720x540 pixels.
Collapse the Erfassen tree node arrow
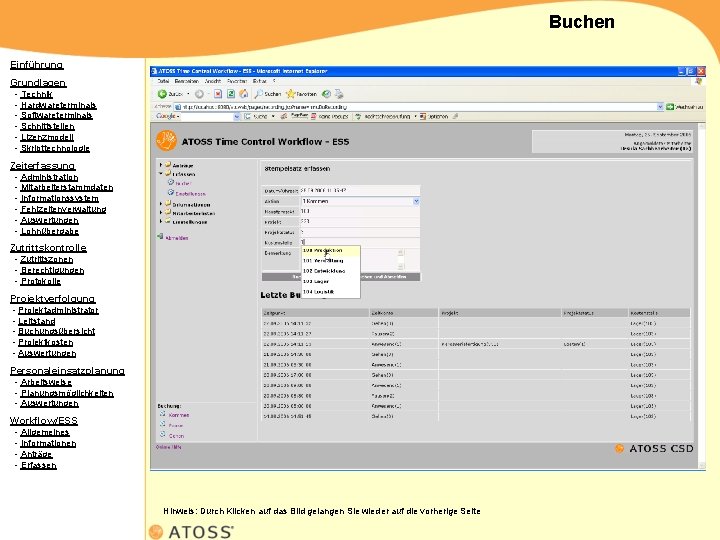point(161,174)
